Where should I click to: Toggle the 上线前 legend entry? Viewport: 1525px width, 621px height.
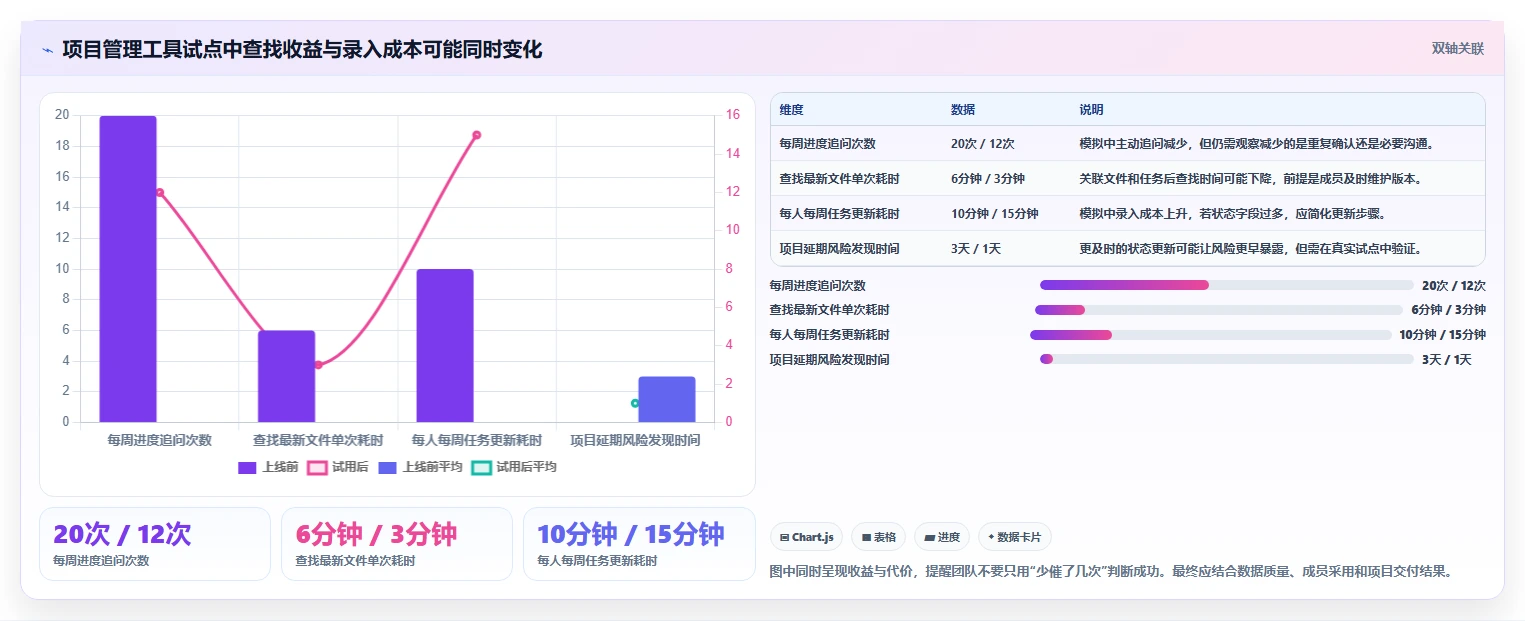(268, 467)
